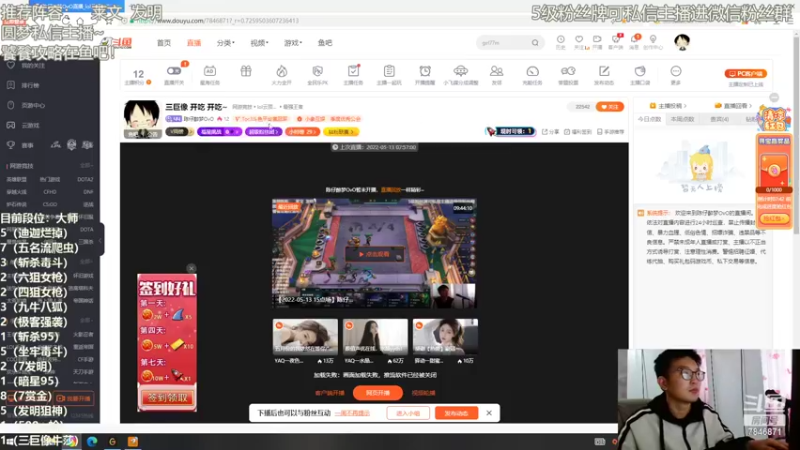This screenshot has width=800, height=450.
Task: Click the history clock icon in header
Action: coord(560,39)
